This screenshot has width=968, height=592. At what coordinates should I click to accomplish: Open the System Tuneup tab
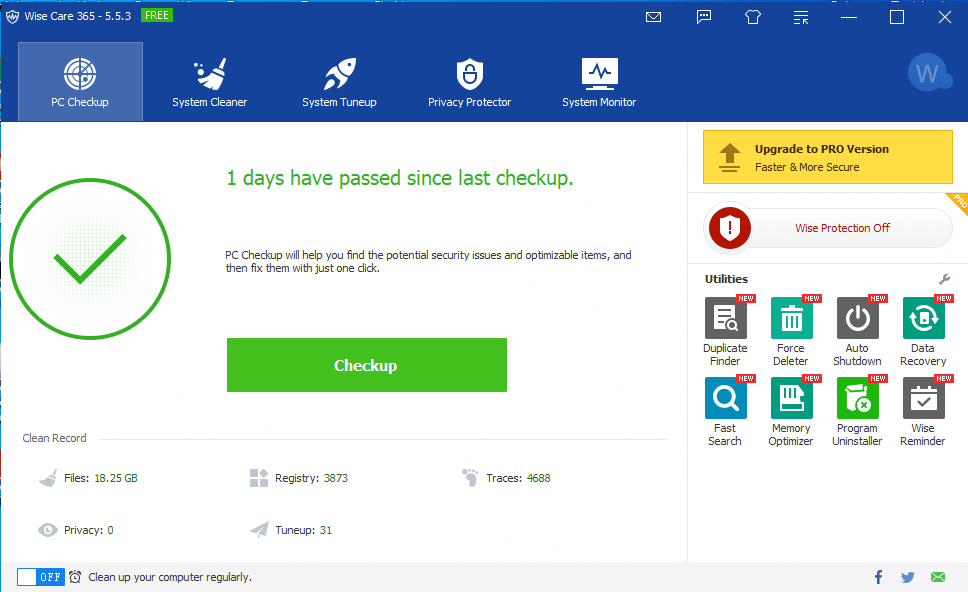click(x=339, y=81)
